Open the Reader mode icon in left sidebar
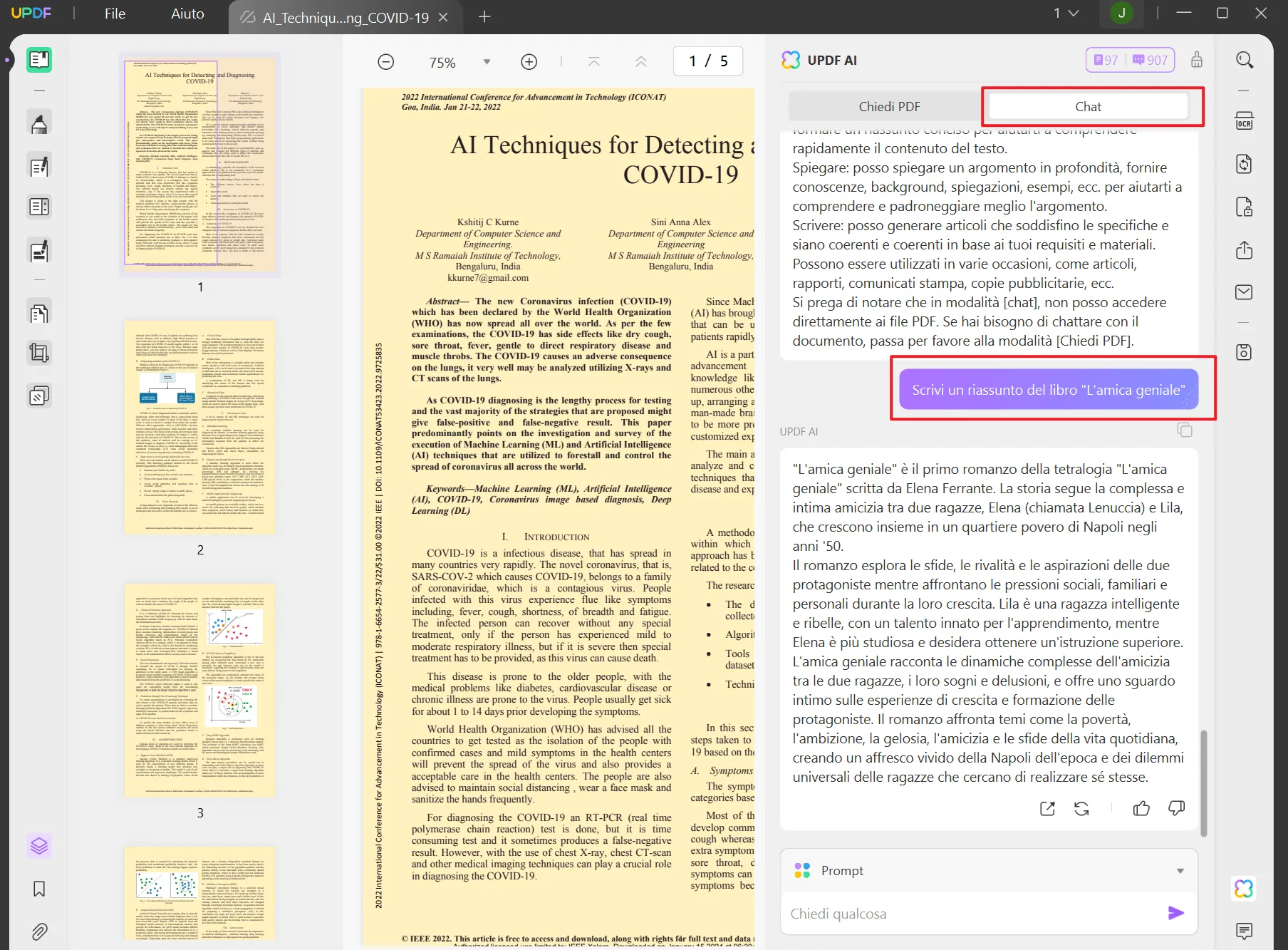This screenshot has width=1288, height=950. click(39, 60)
